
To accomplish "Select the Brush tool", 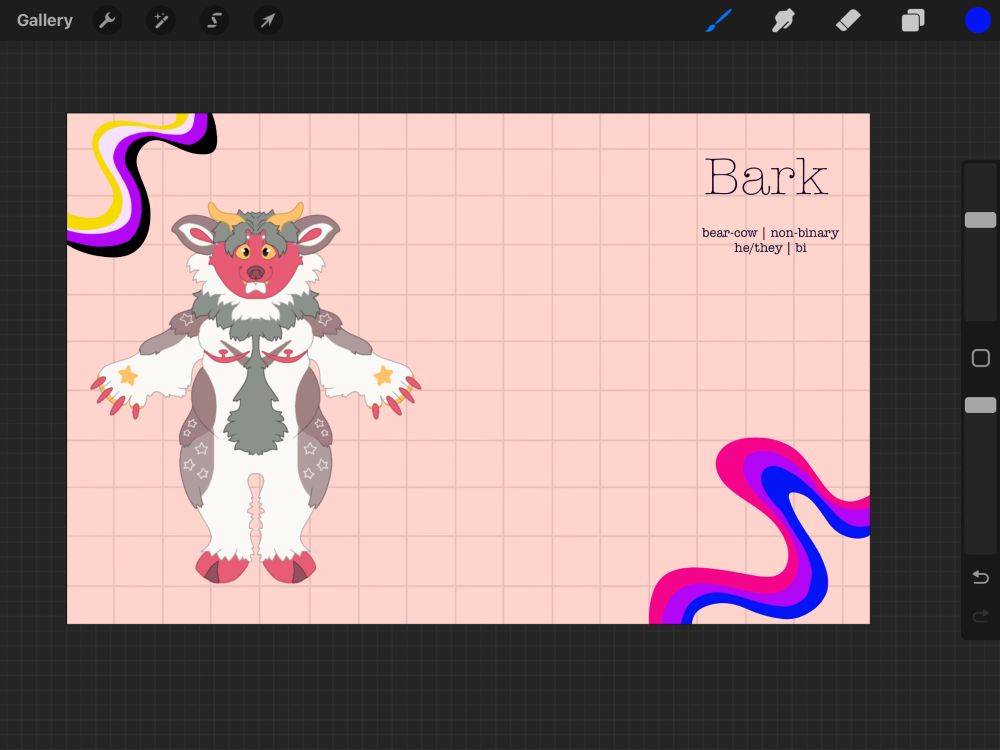I will click(719, 20).
